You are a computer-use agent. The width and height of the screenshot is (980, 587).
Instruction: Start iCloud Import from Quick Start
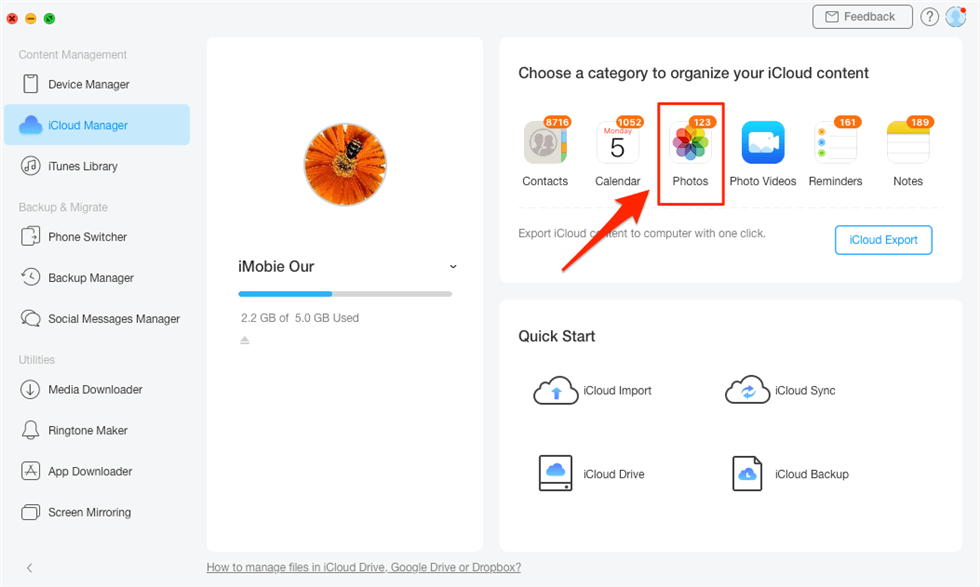pyautogui.click(x=592, y=391)
